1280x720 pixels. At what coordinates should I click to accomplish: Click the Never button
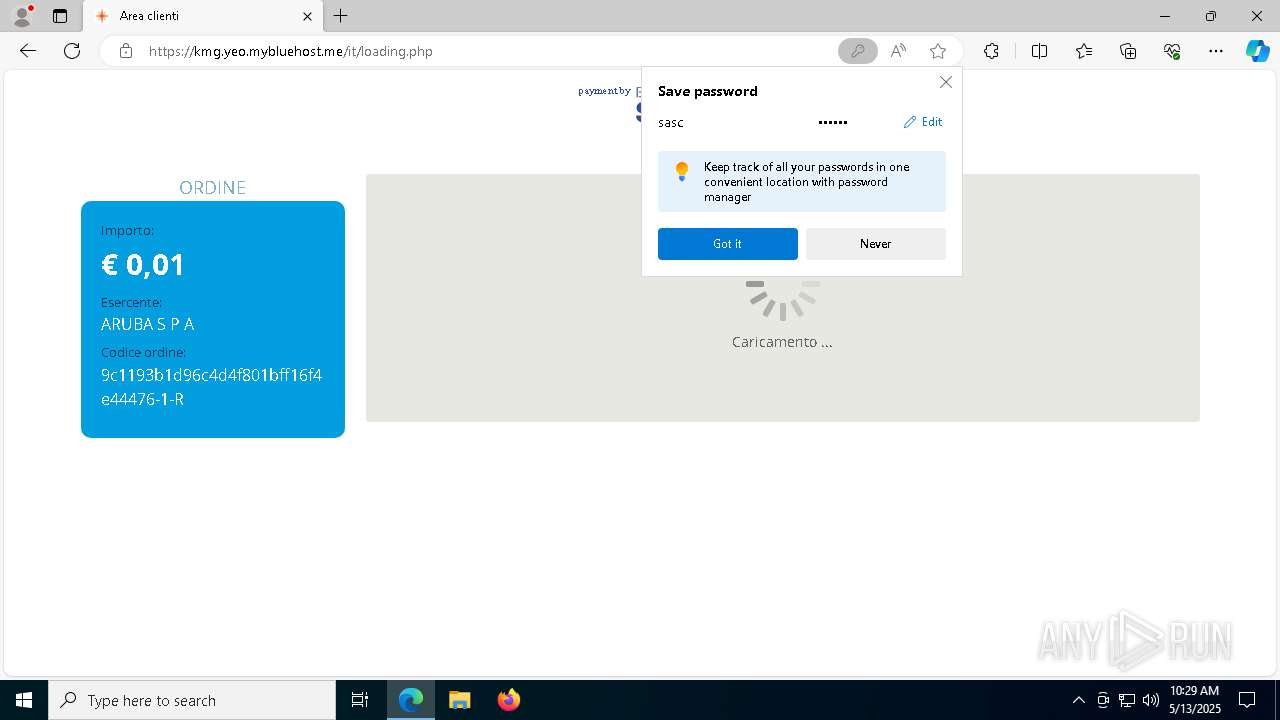(876, 244)
